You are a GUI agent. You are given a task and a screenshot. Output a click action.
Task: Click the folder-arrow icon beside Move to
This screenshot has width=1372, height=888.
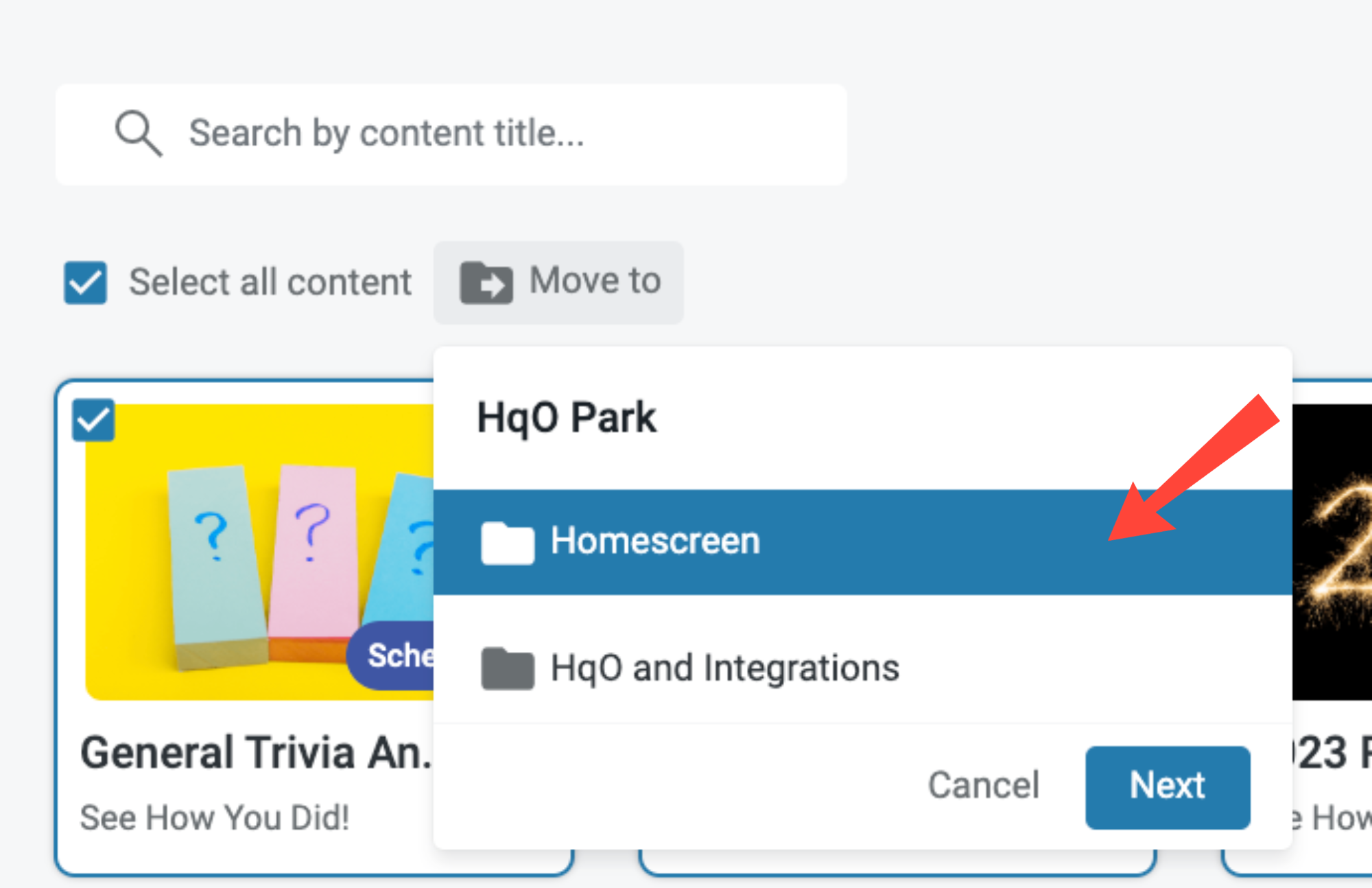click(x=486, y=282)
